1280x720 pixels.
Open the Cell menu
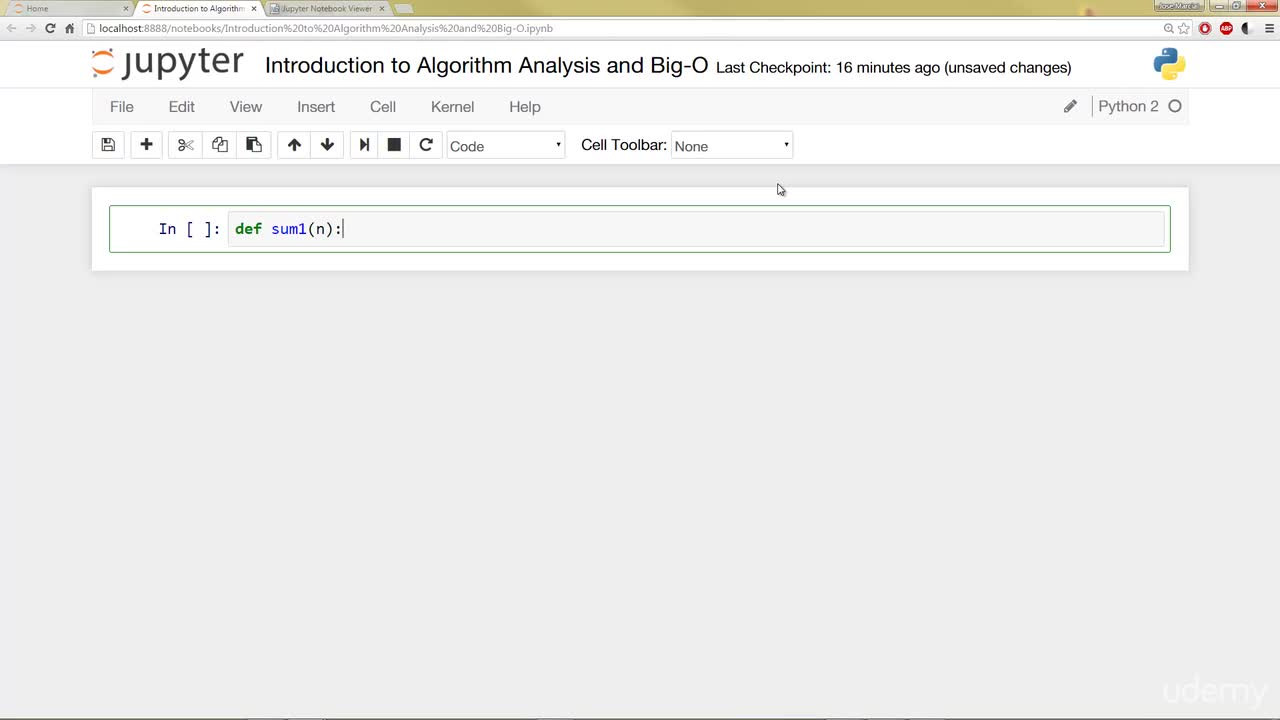[383, 107]
